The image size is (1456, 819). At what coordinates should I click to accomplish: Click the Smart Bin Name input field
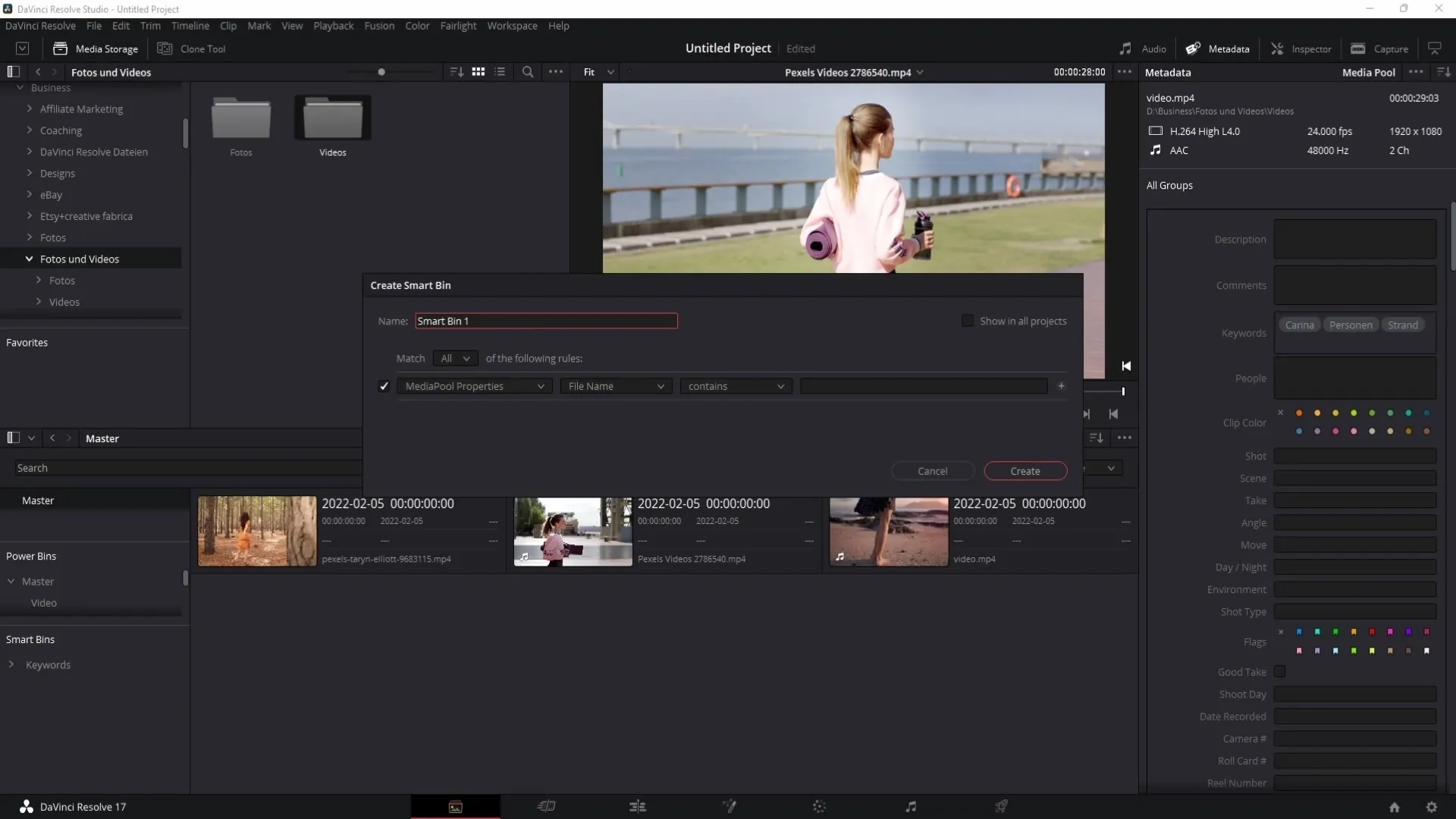click(546, 321)
